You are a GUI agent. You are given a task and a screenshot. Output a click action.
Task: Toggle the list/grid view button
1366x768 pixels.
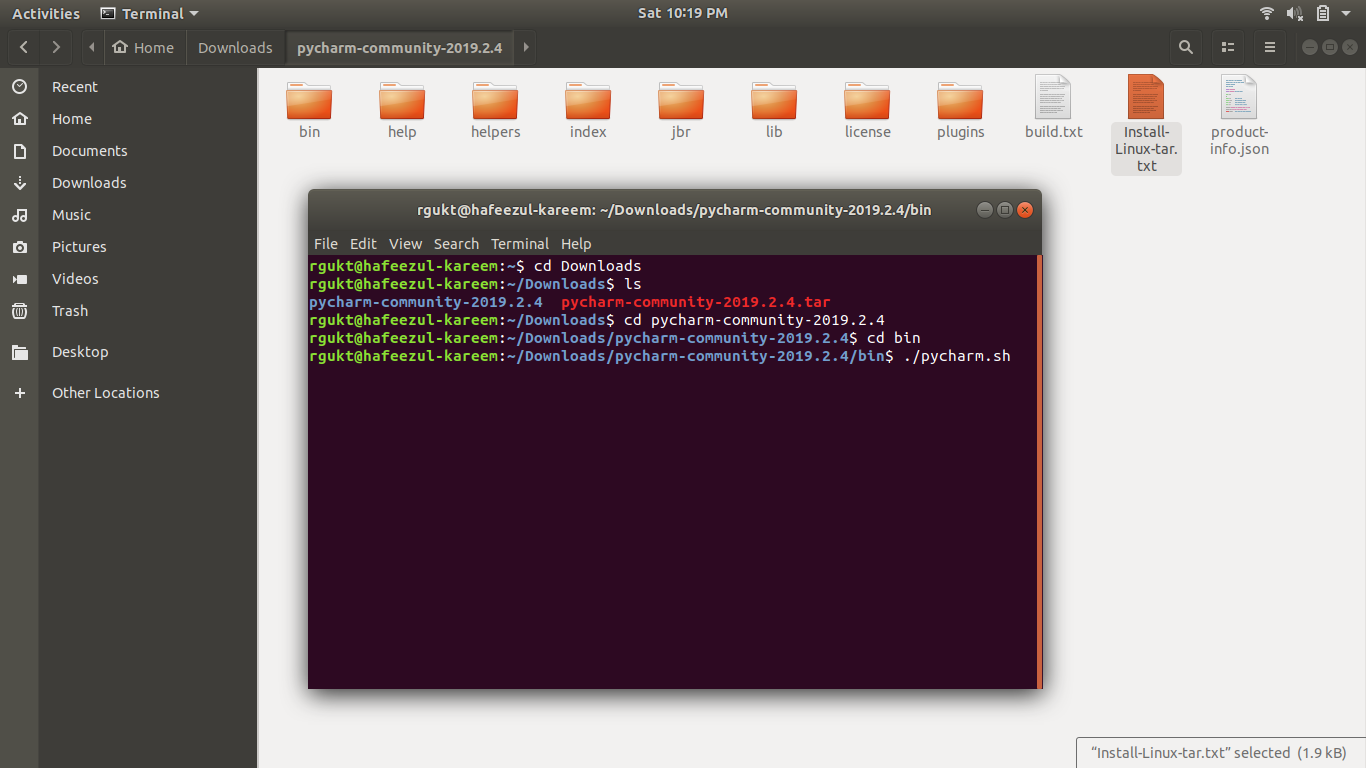point(1228,47)
